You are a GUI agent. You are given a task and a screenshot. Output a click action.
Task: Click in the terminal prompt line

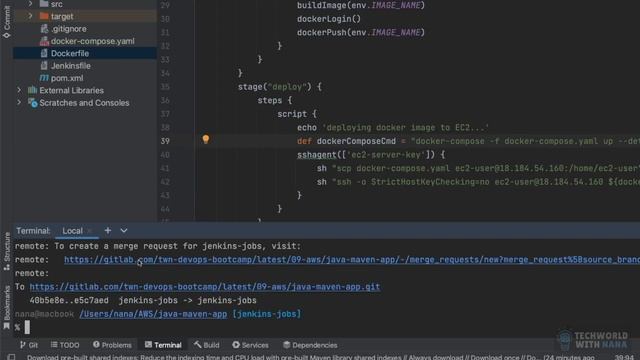pyautogui.click(x=27, y=327)
